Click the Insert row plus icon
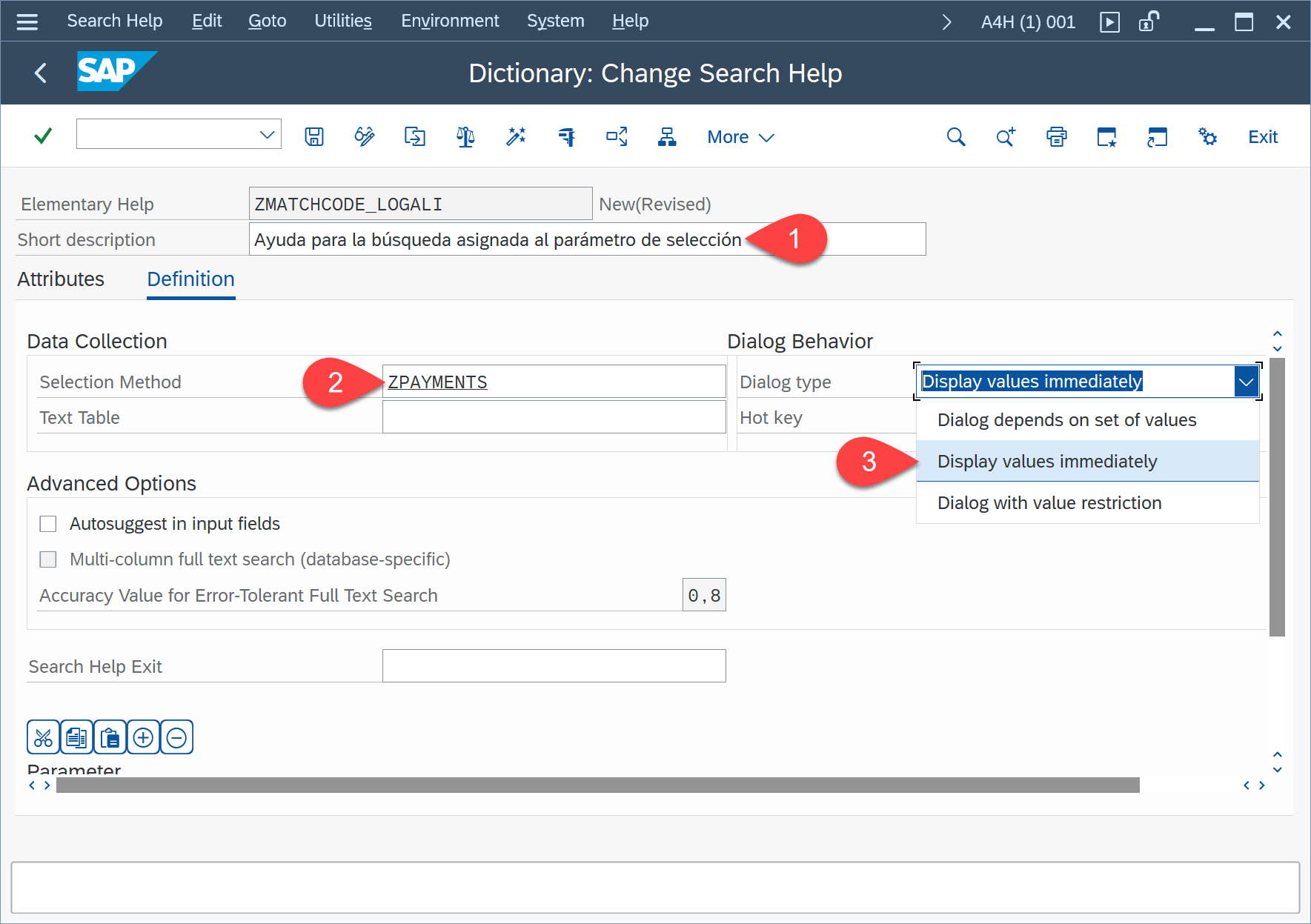Screen dimensions: 1311x924 [x=143, y=738]
